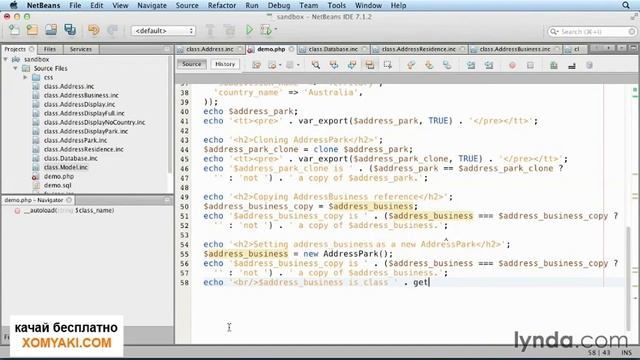Image resolution: width=640 pixels, height=360 pixels.
Task: Select class.AddressPark.inc in project tree
Action: [x=75, y=140]
